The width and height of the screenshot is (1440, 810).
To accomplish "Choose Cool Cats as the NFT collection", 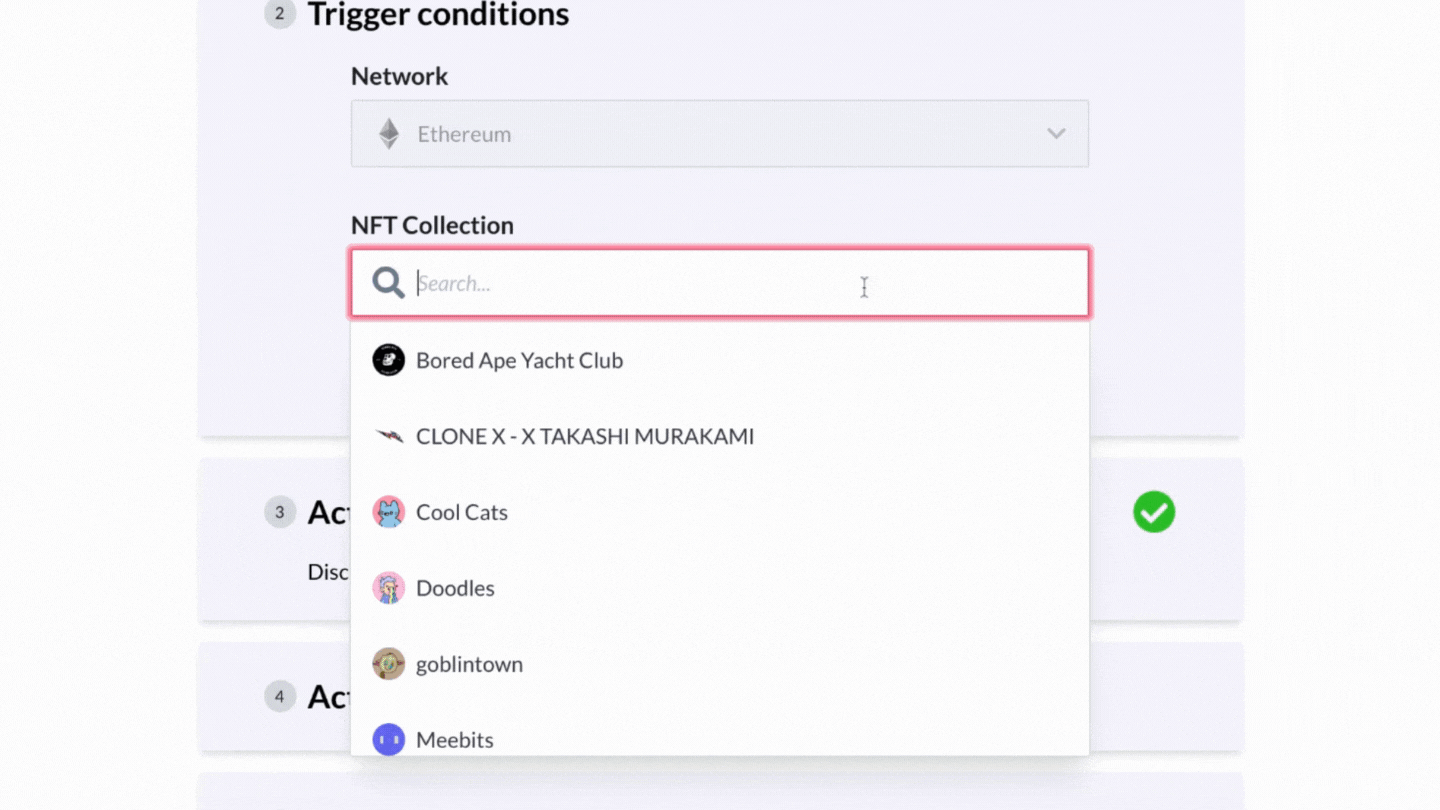I will click(461, 512).
